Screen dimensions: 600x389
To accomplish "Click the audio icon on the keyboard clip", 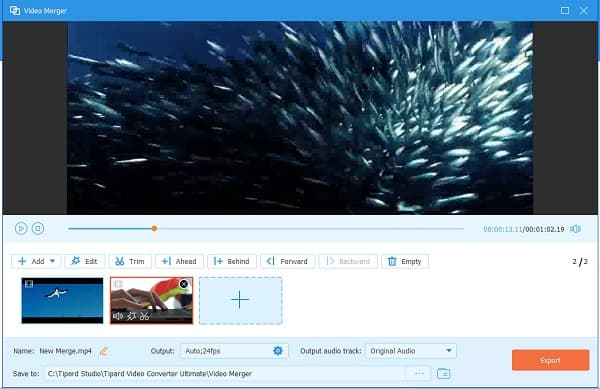I will pyautogui.click(x=118, y=316).
